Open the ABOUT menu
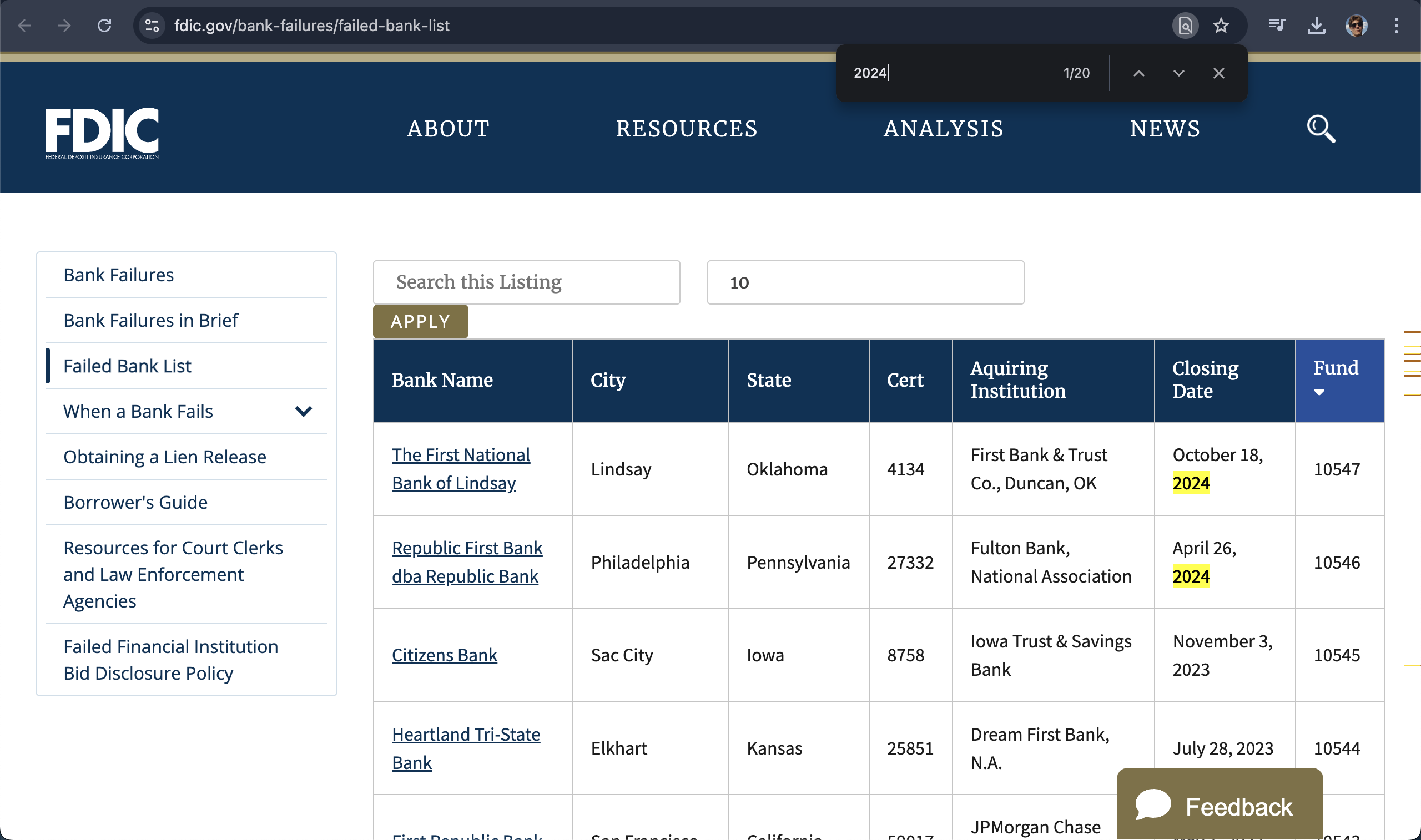The height and width of the screenshot is (840, 1421). 449,129
